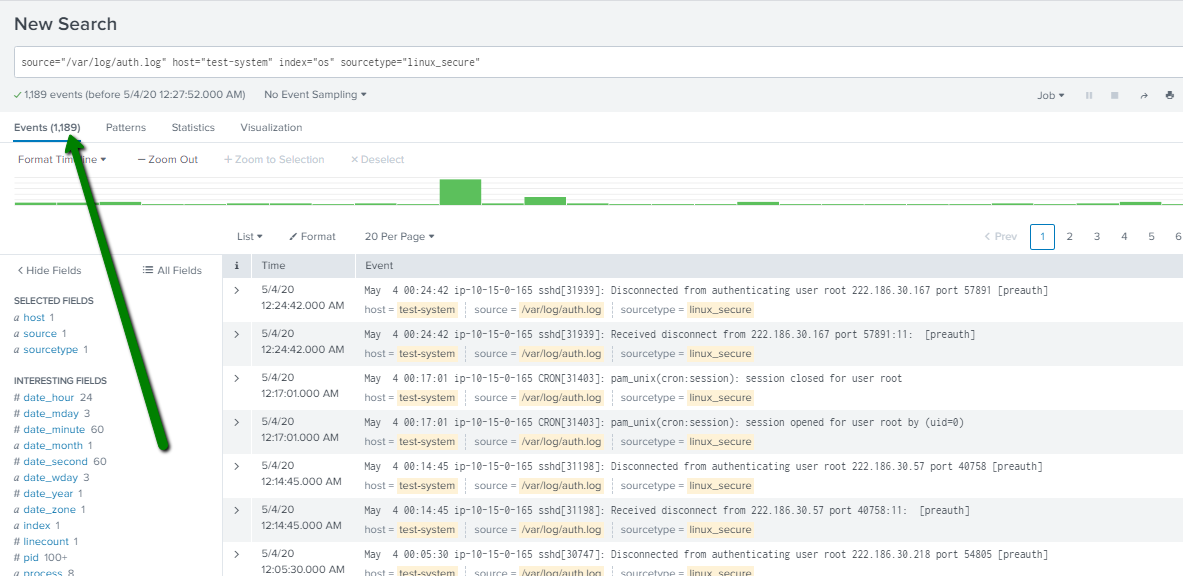
Task: Open the Statistics tab
Action: [x=192, y=127]
